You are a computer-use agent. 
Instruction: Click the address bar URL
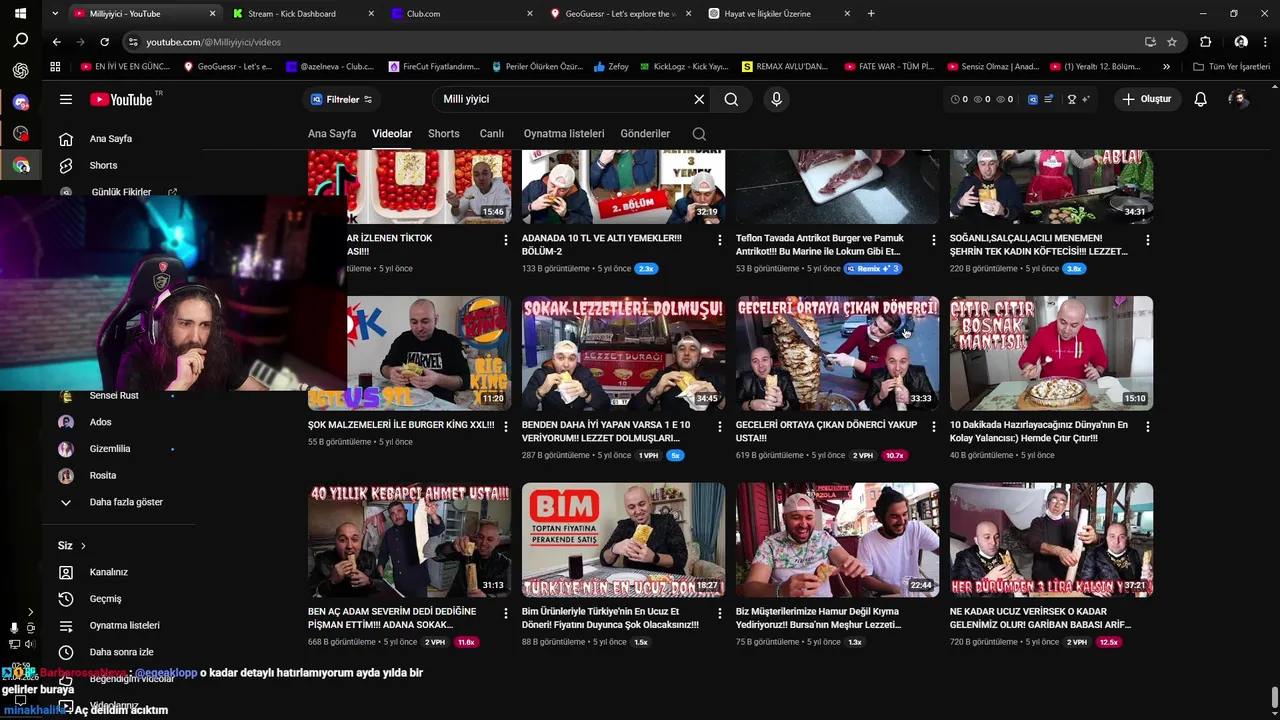click(213, 42)
